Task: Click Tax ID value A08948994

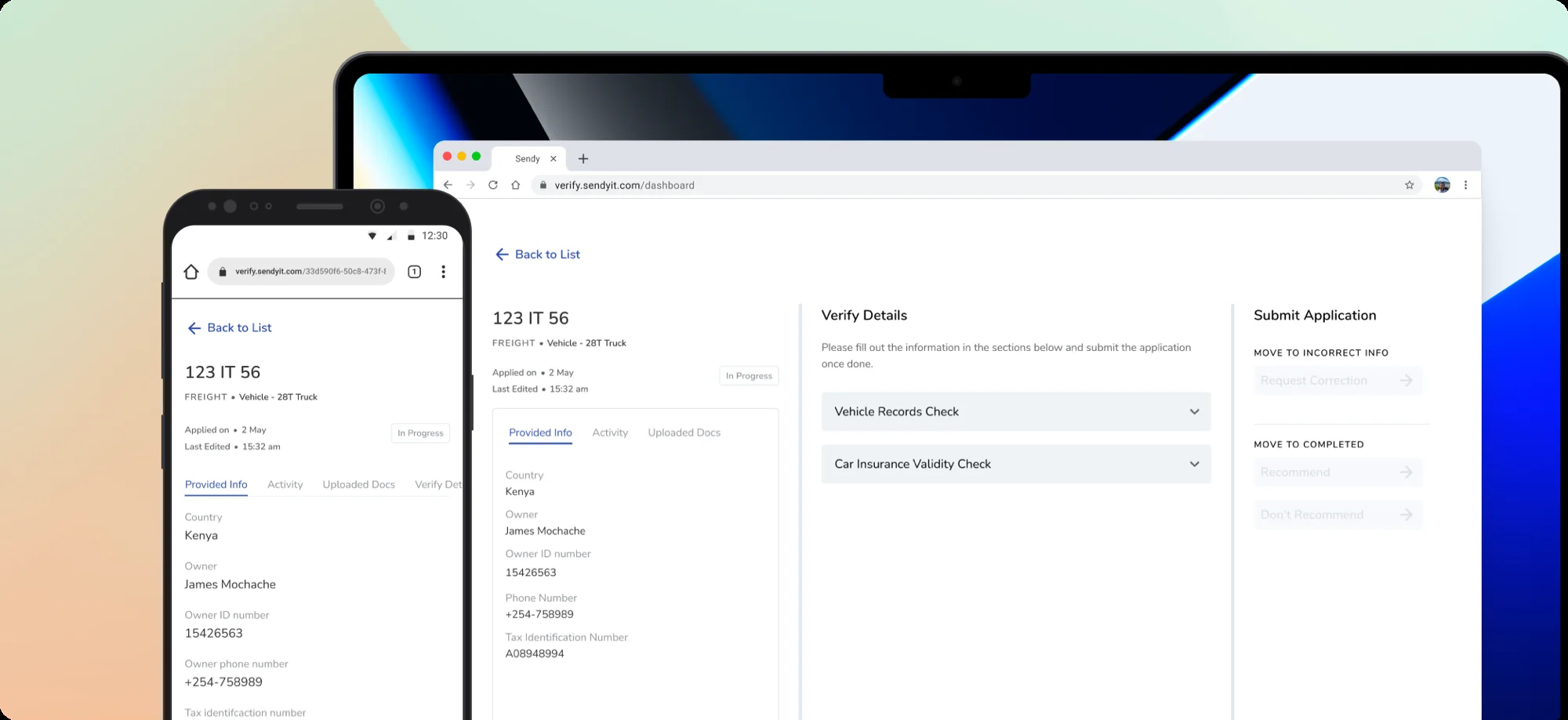Action: click(x=535, y=653)
